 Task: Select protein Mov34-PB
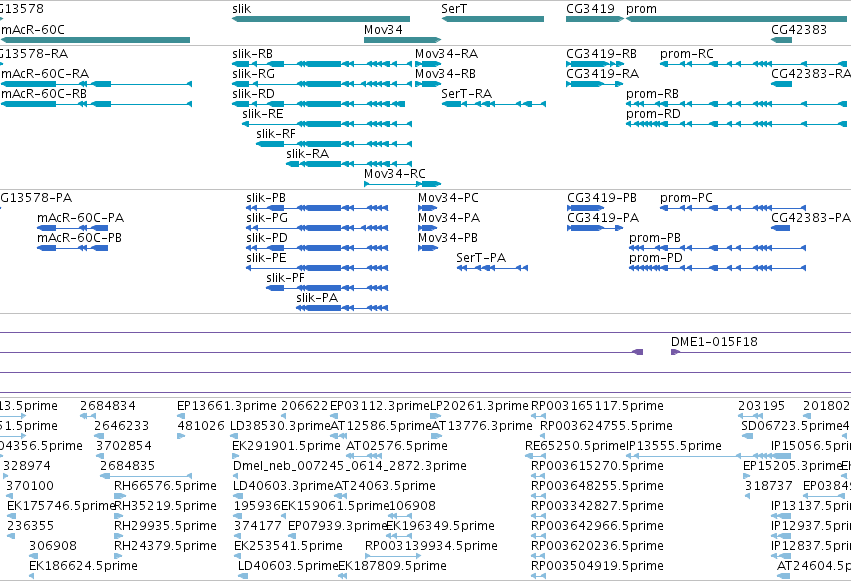click(x=428, y=248)
